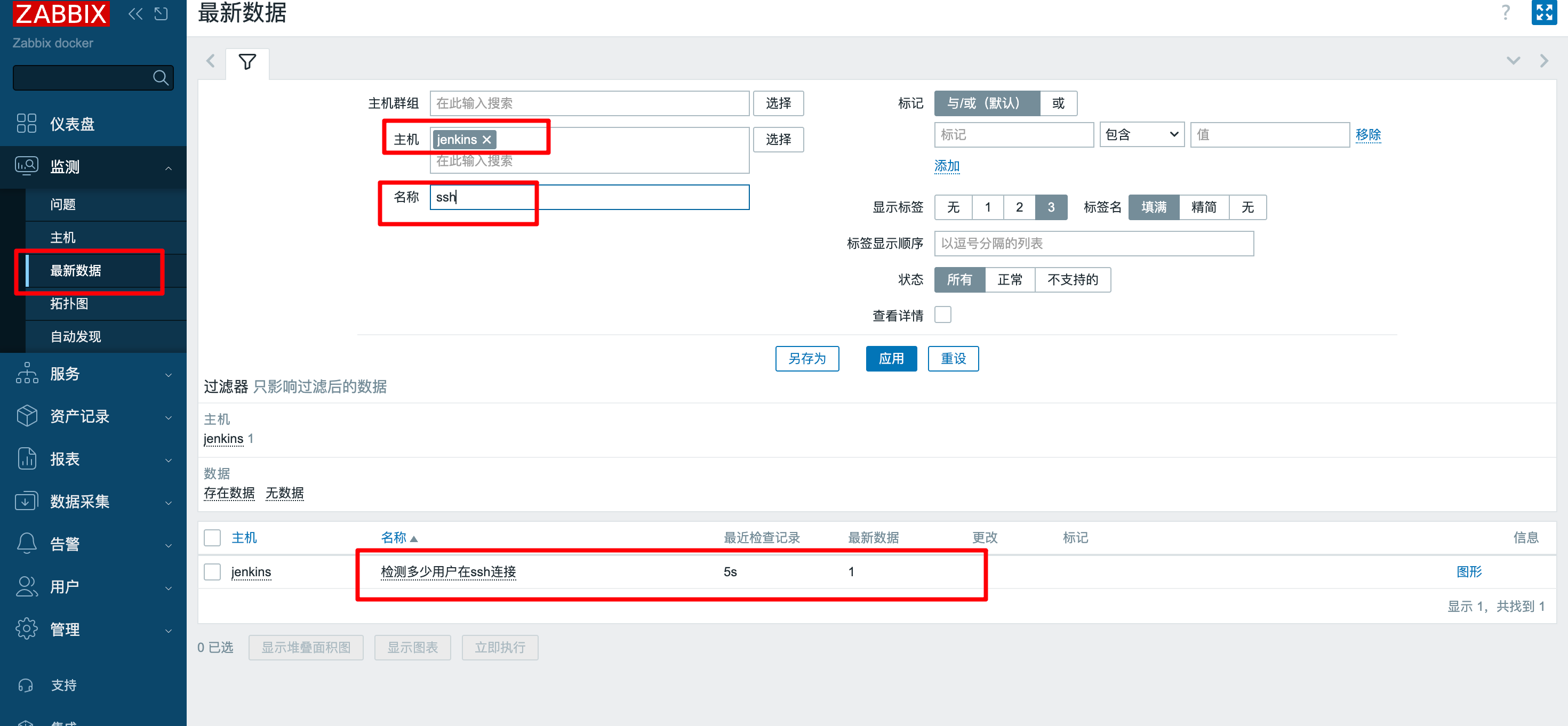Screen dimensions: 1568x726
Task: Open 图形 graph link for jenkins
Action: coord(1468,572)
